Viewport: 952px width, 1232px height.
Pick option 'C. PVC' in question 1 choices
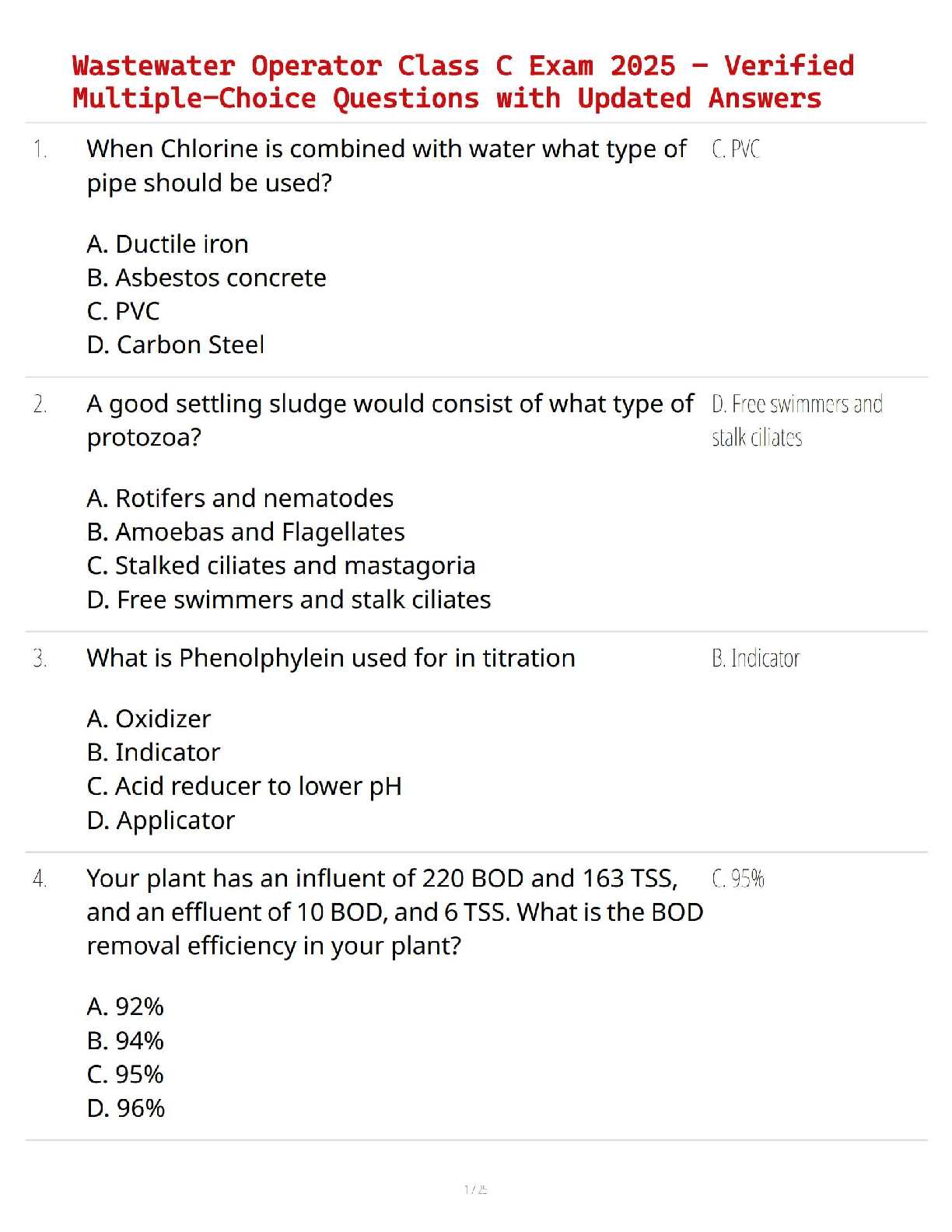(123, 311)
